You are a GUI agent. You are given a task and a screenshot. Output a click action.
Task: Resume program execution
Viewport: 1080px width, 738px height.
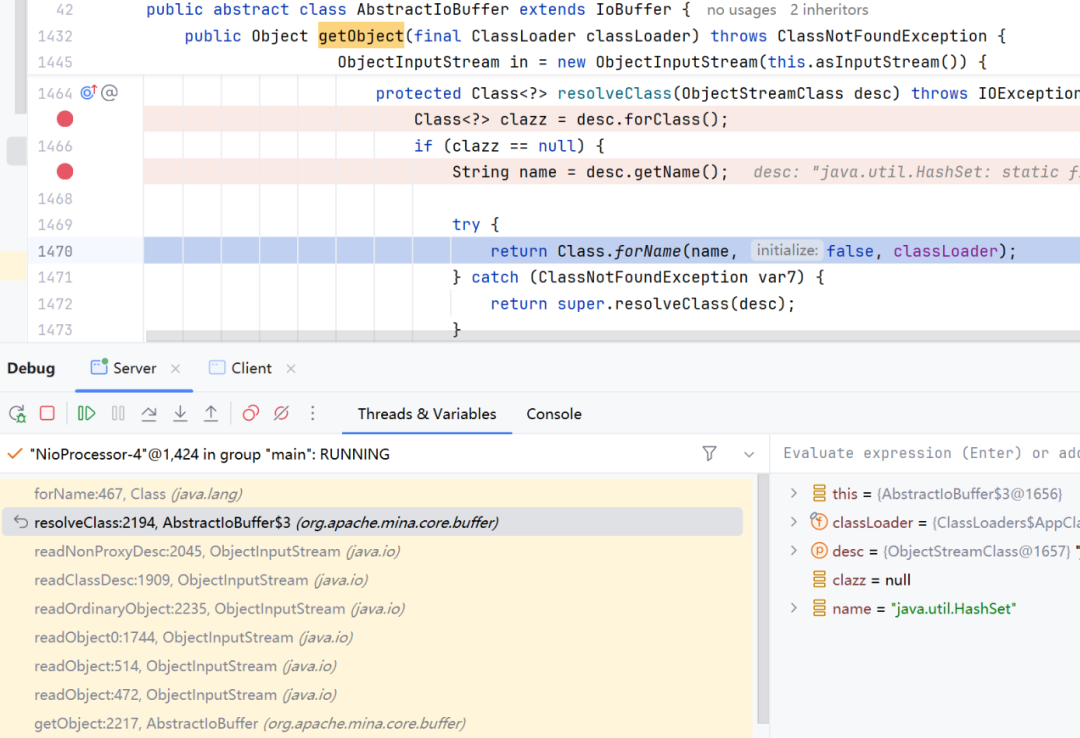pyautogui.click(x=86, y=413)
